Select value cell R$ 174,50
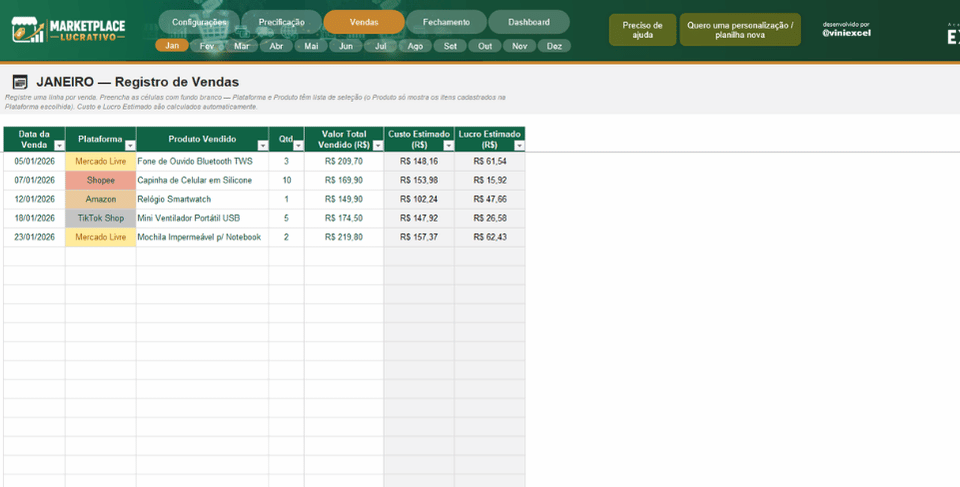Image resolution: width=960 pixels, height=487 pixels. click(x=344, y=219)
